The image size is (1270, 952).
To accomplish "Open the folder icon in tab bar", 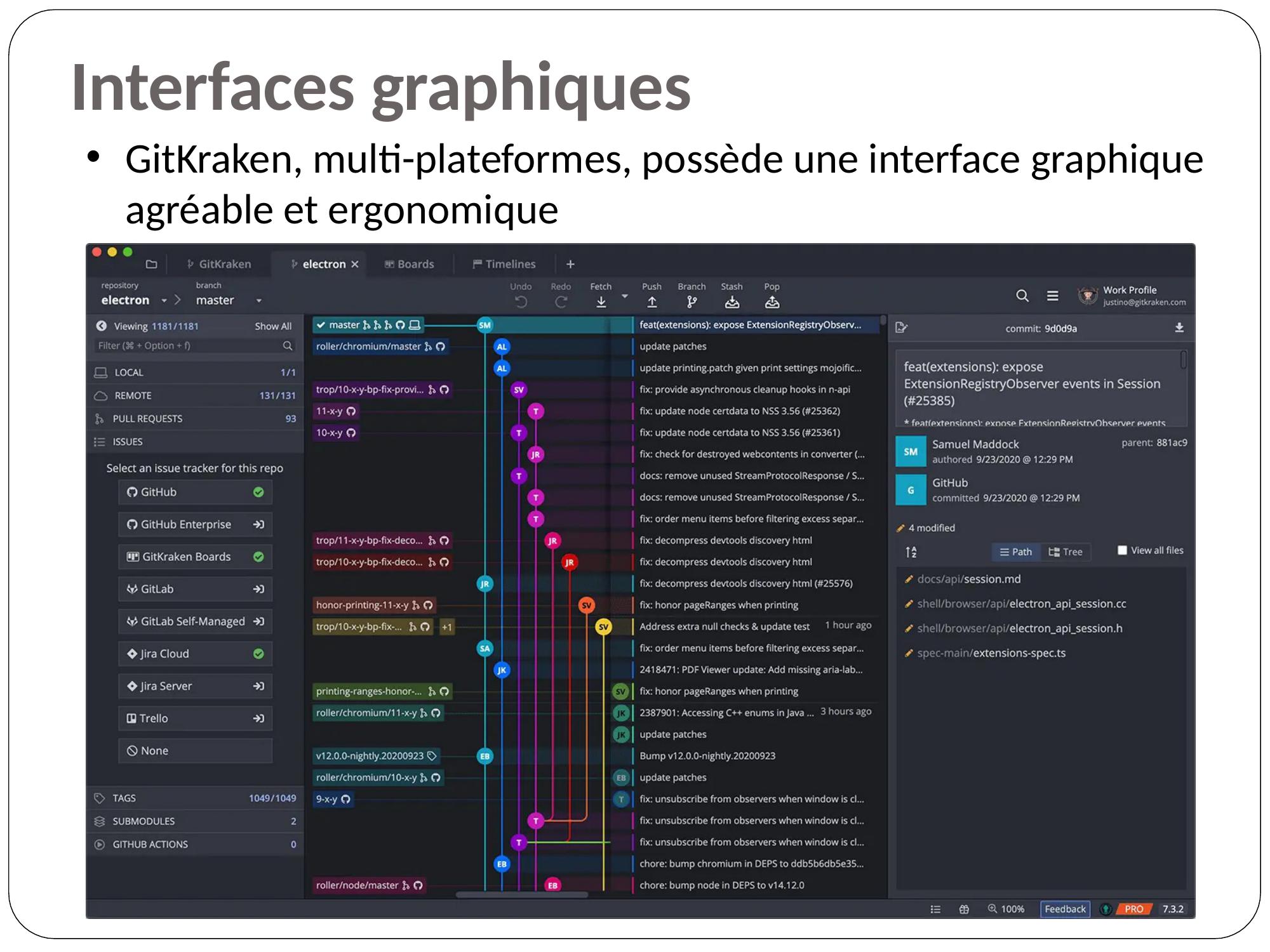I will (x=151, y=264).
